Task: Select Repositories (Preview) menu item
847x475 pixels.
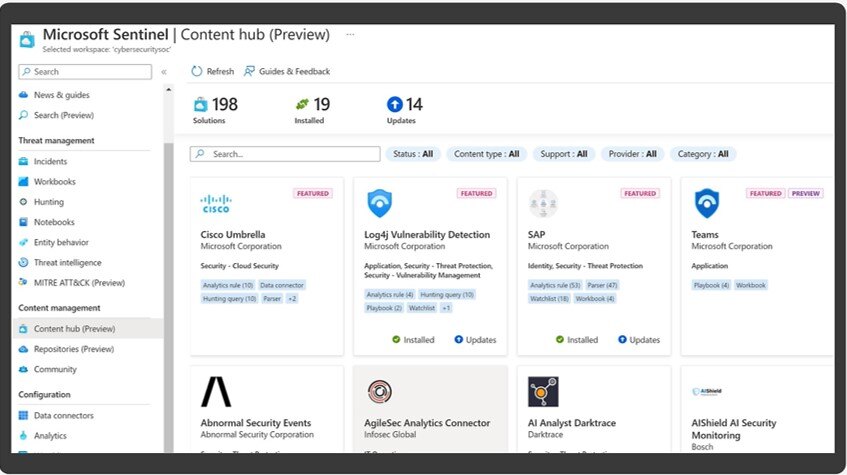Action: coord(73,349)
